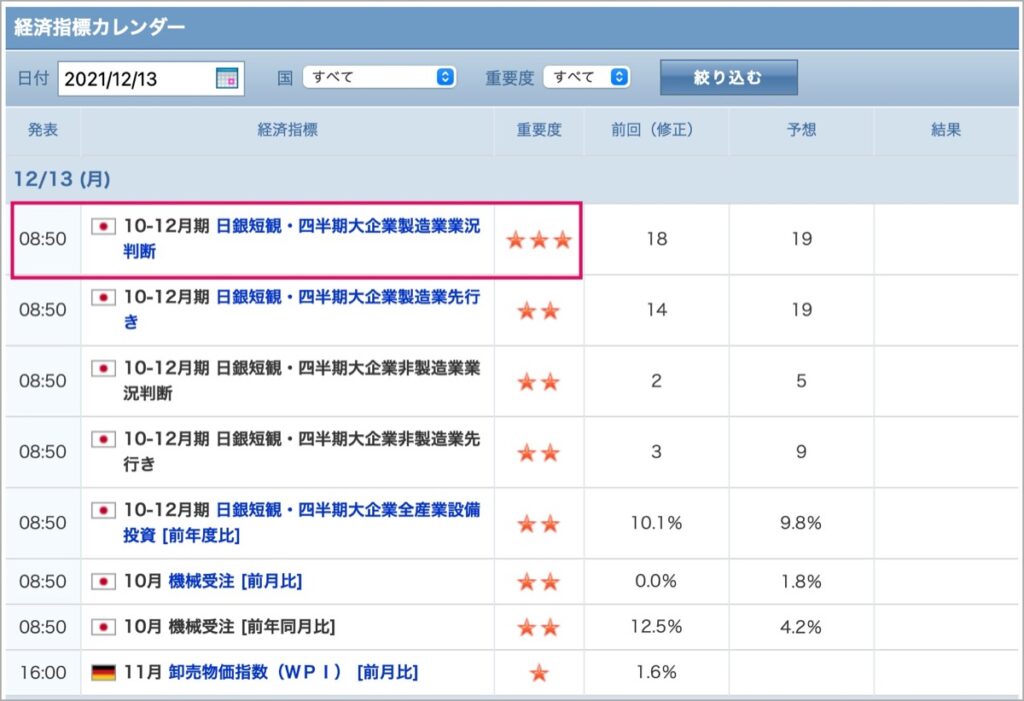Click the two-star rating for 大企業製造業先行き
The width and height of the screenshot is (1024, 701).
pos(539,311)
